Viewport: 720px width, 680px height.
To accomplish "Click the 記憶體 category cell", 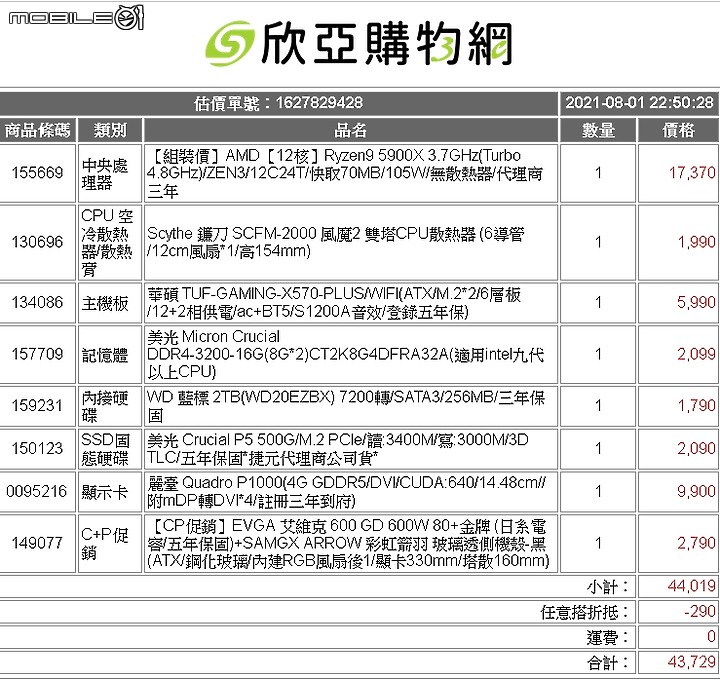I will (x=110, y=354).
